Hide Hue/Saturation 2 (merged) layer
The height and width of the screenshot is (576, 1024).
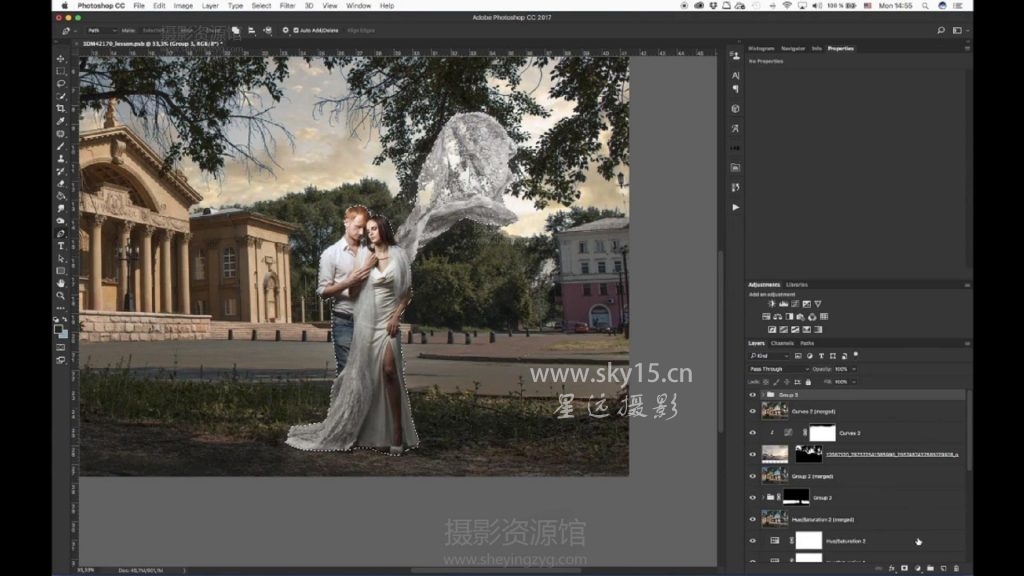point(752,520)
